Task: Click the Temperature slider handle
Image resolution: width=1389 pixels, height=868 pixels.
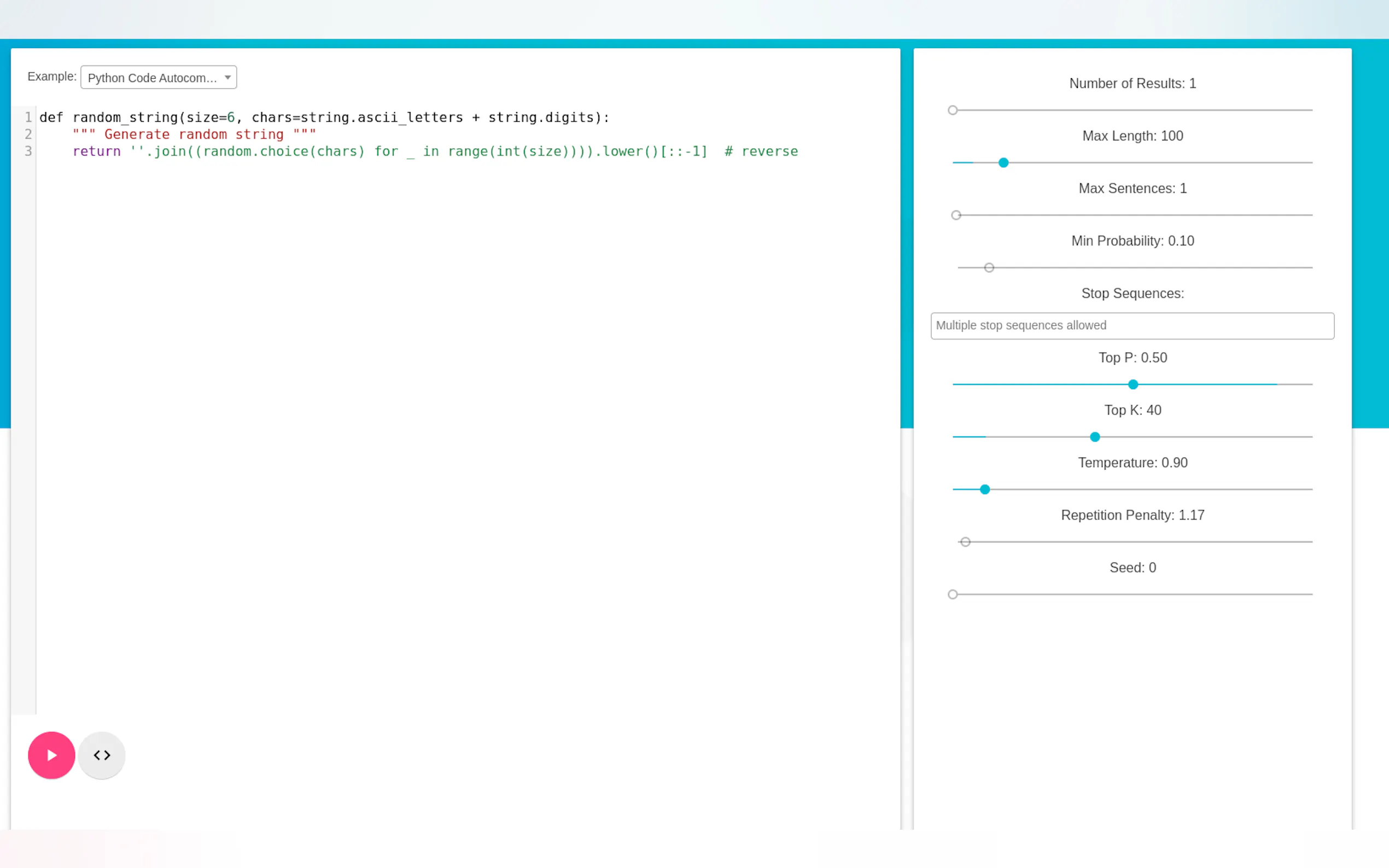Action: (x=985, y=490)
